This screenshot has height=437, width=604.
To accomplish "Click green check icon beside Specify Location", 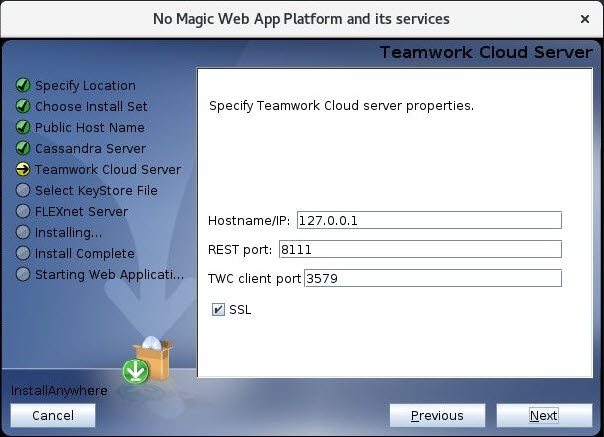I will pos(23,85).
